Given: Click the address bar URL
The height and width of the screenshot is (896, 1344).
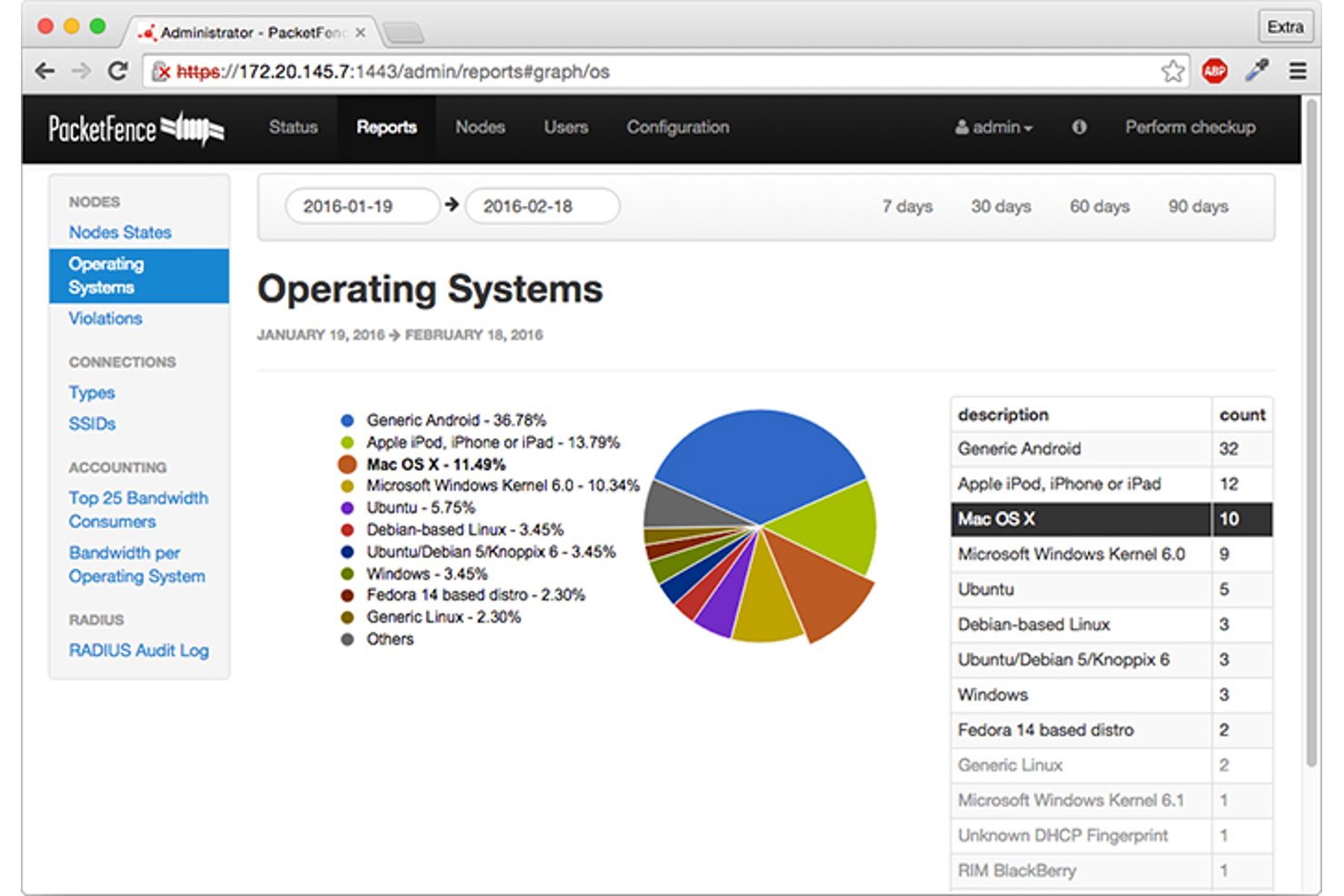Looking at the screenshot, I should pos(393,71).
